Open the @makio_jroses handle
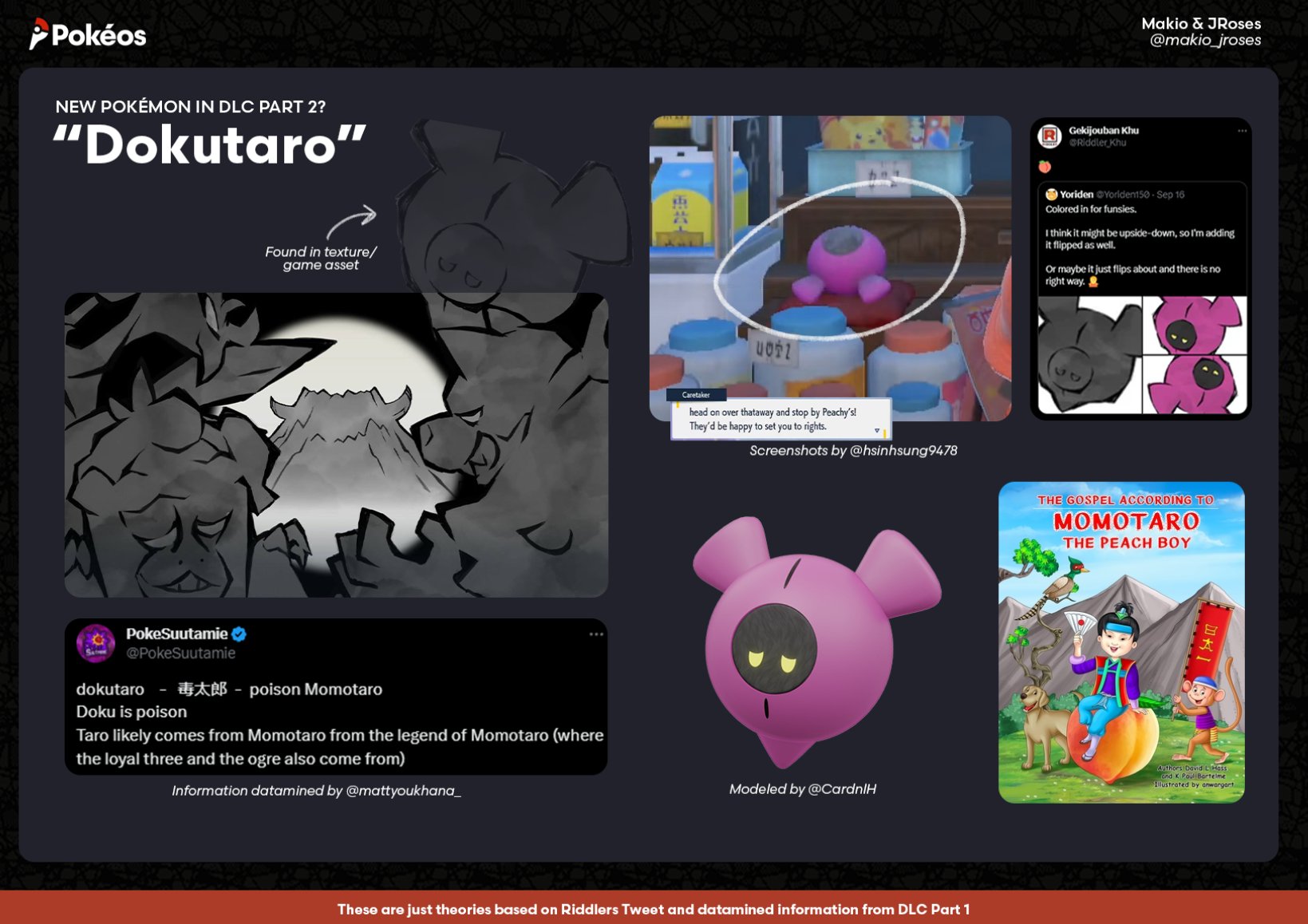The width and height of the screenshot is (1308, 924). [1205, 40]
